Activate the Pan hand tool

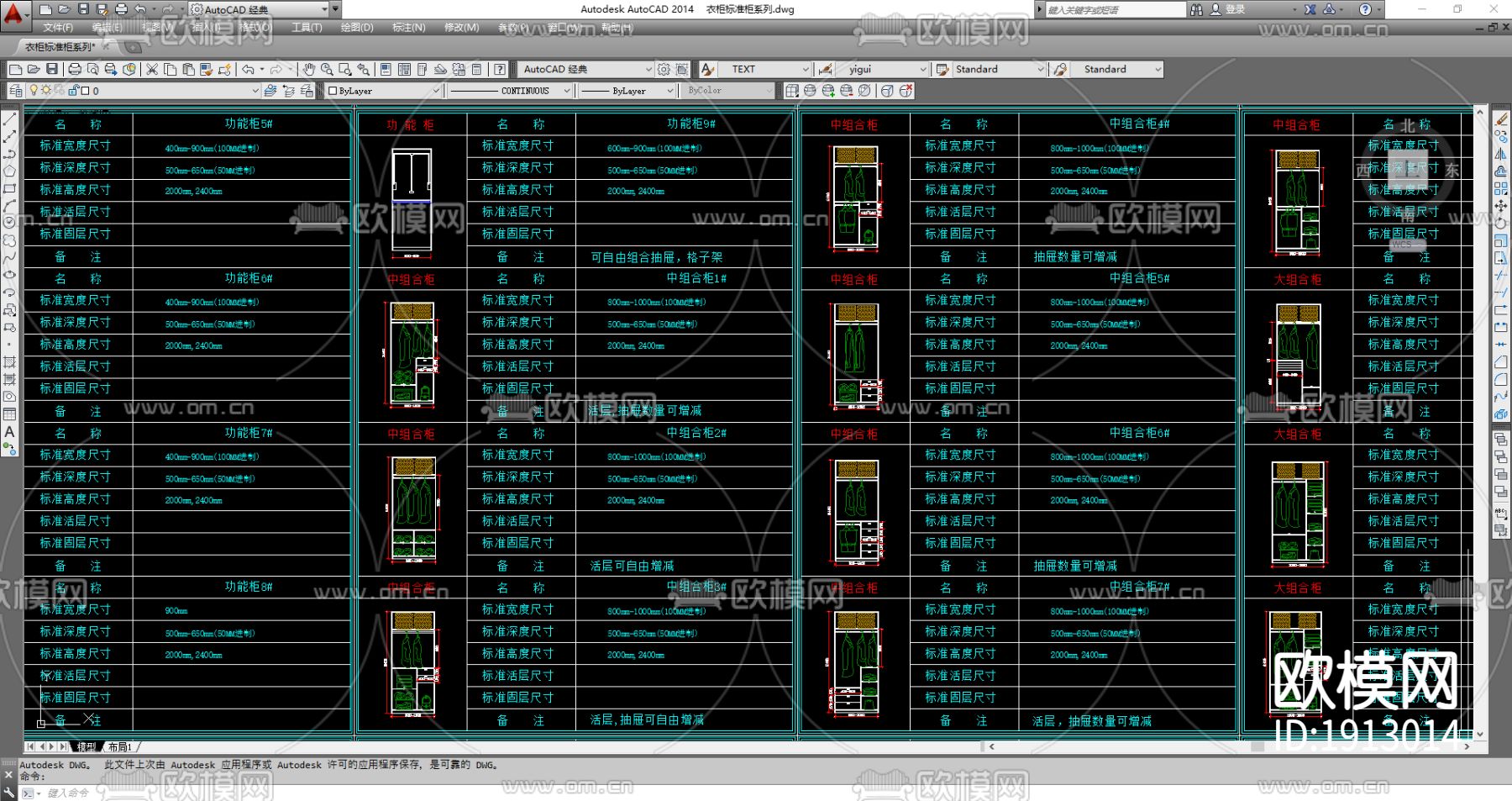308,69
